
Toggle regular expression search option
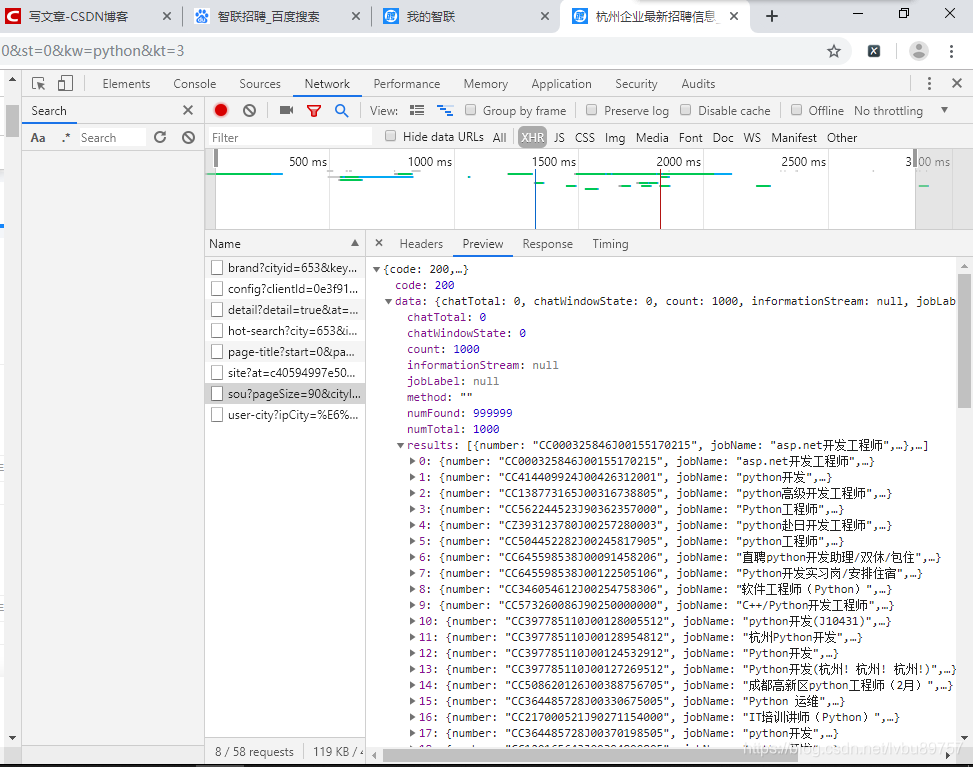coord(66,138)
